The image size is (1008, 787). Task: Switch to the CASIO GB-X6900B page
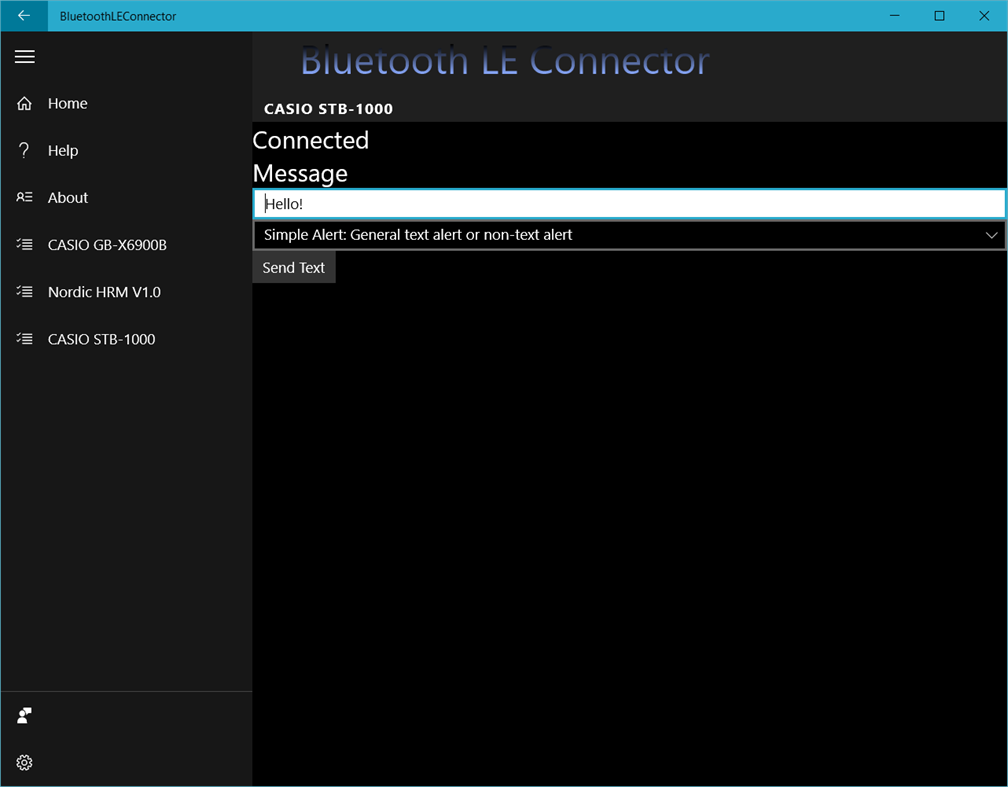point(108,244)
